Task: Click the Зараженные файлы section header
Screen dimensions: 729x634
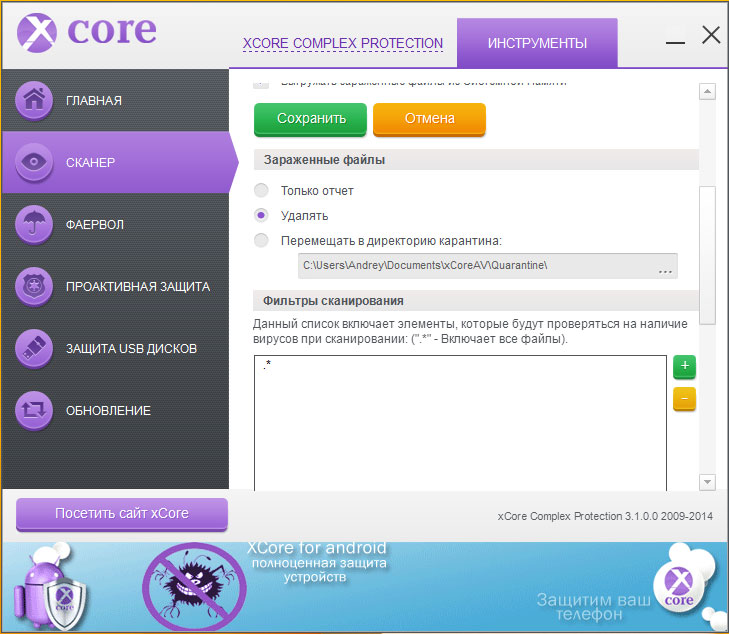Action: coord(476,160)
